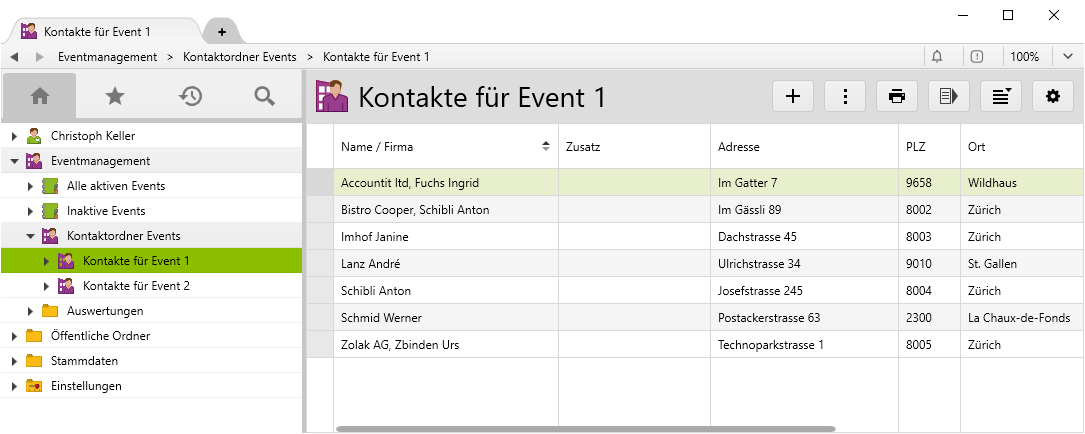Select Kontakte für Event 2 in tree
This screenshot has height=434, width=1085.
(x=136, y=286)
